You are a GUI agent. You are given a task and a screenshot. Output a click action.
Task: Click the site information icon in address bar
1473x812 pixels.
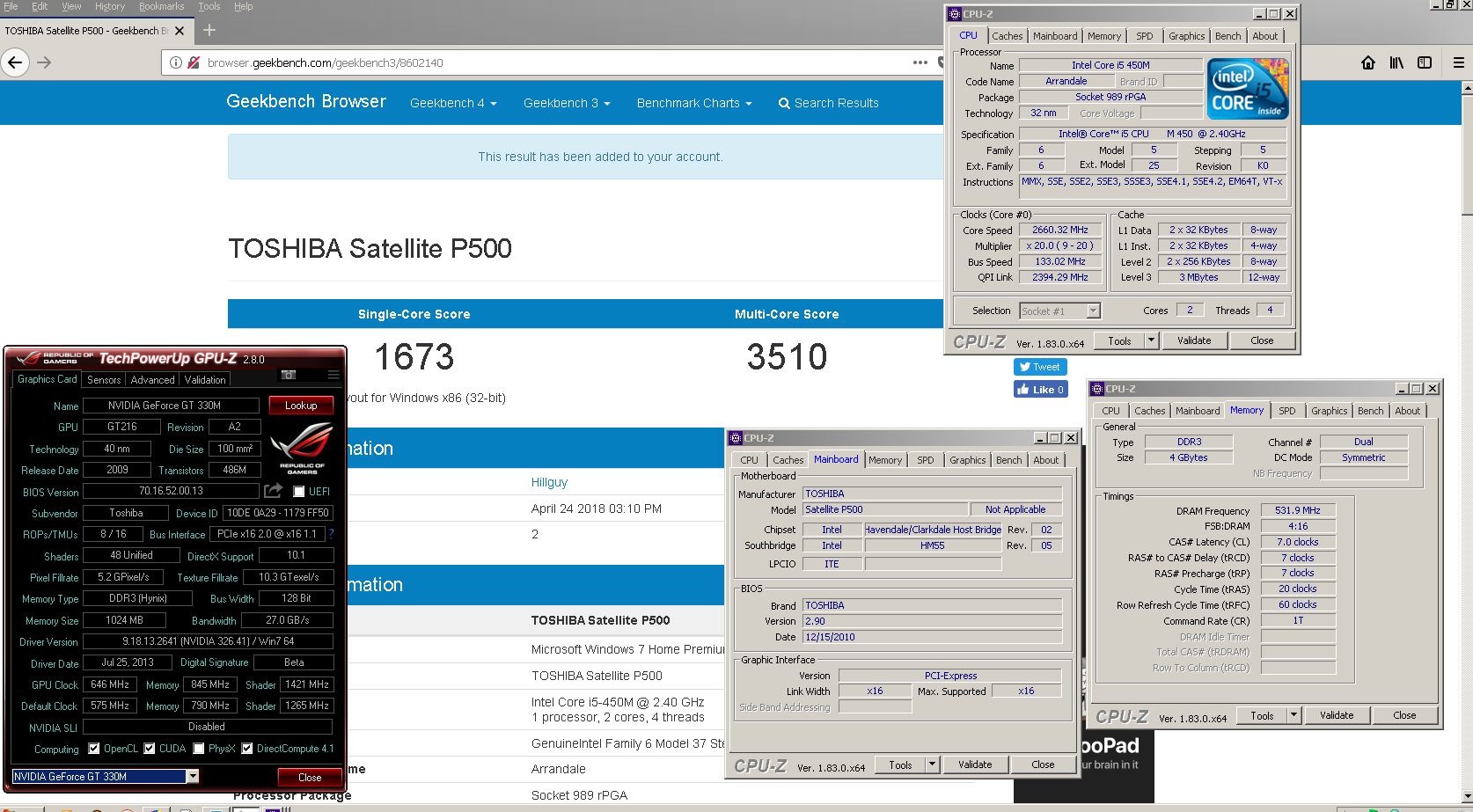click(176, 62)
